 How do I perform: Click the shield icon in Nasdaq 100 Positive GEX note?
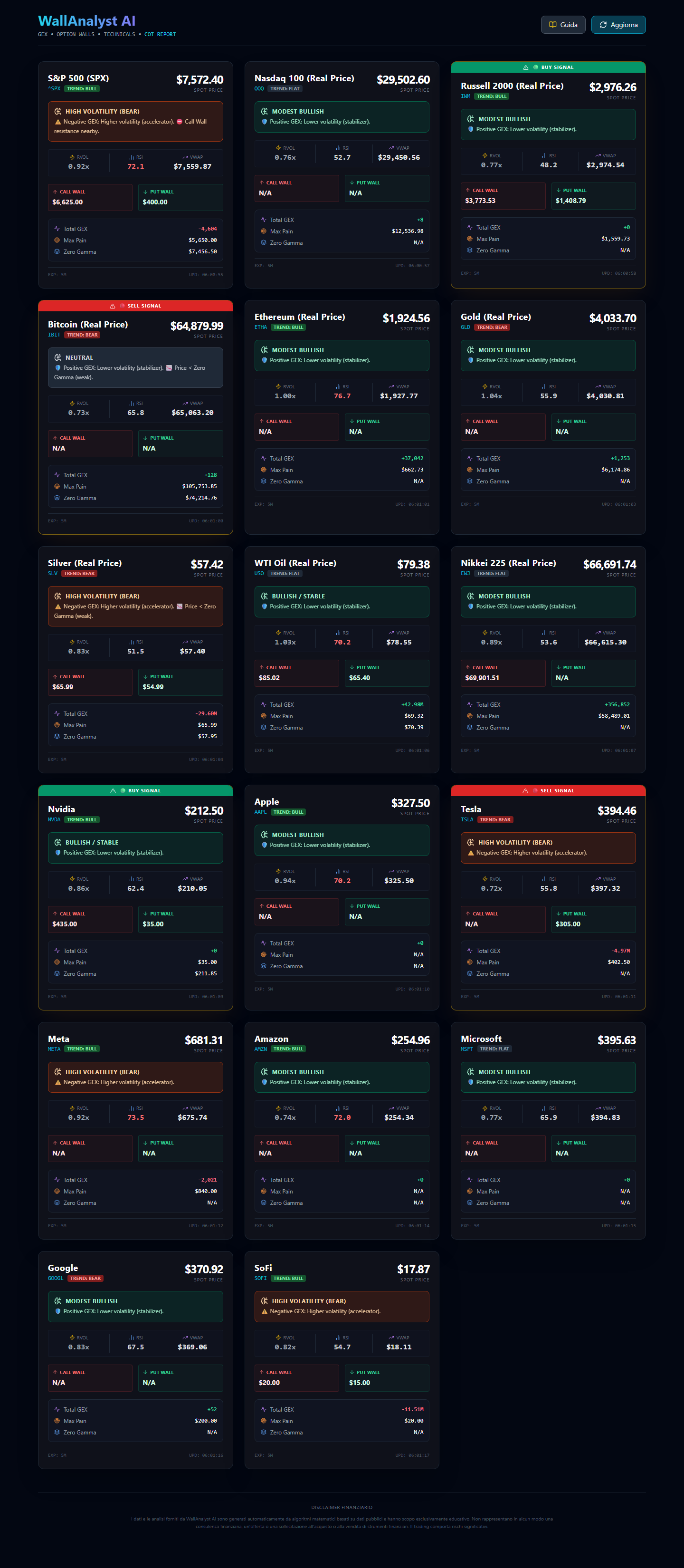tap(264, 122)
